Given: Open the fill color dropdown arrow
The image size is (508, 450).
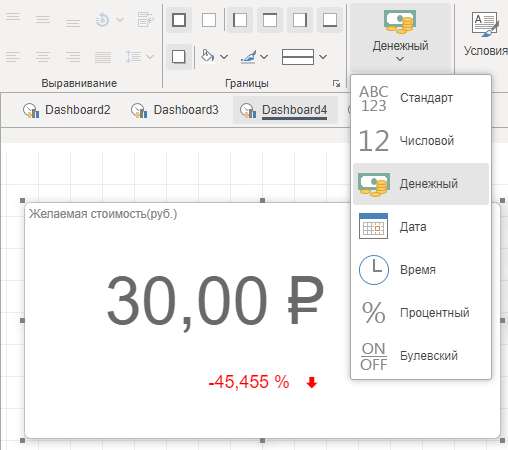Looking at the screenshot, I should (x=224, y=57).
